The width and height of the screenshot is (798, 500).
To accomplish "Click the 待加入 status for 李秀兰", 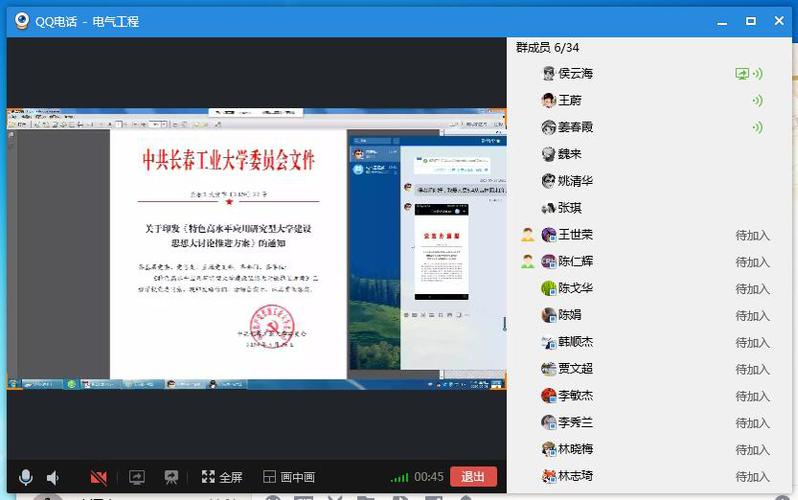I will tap(752, 423).
